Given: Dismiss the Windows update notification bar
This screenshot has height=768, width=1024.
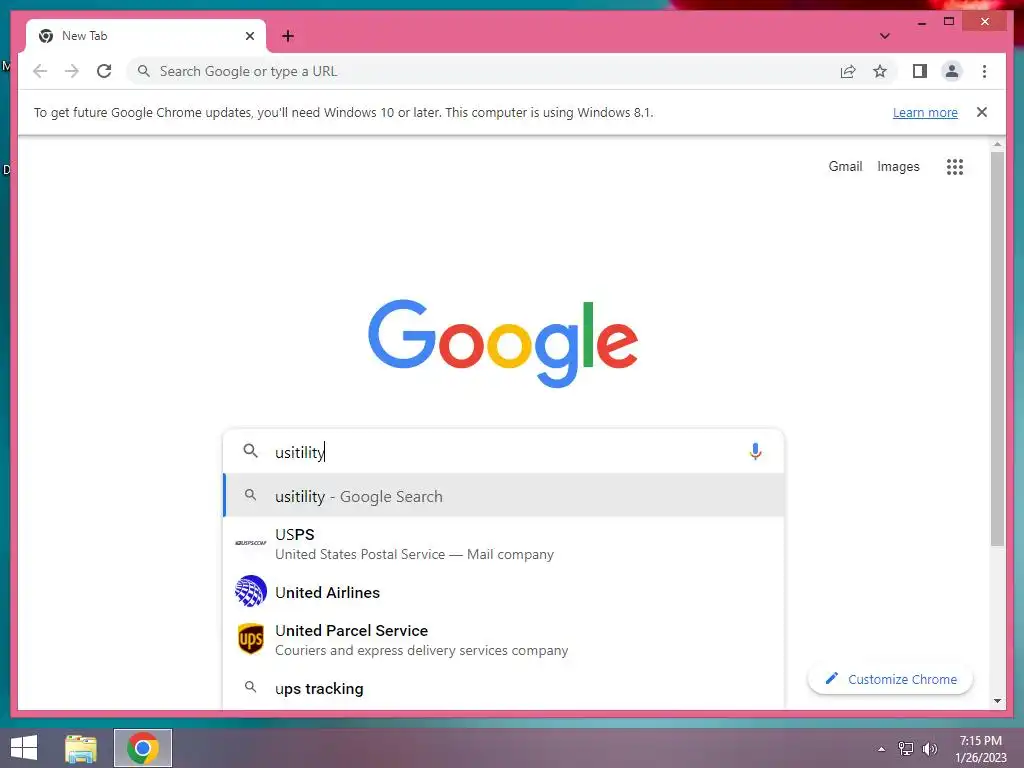Looking at the screenshot, I should (981, 112).
